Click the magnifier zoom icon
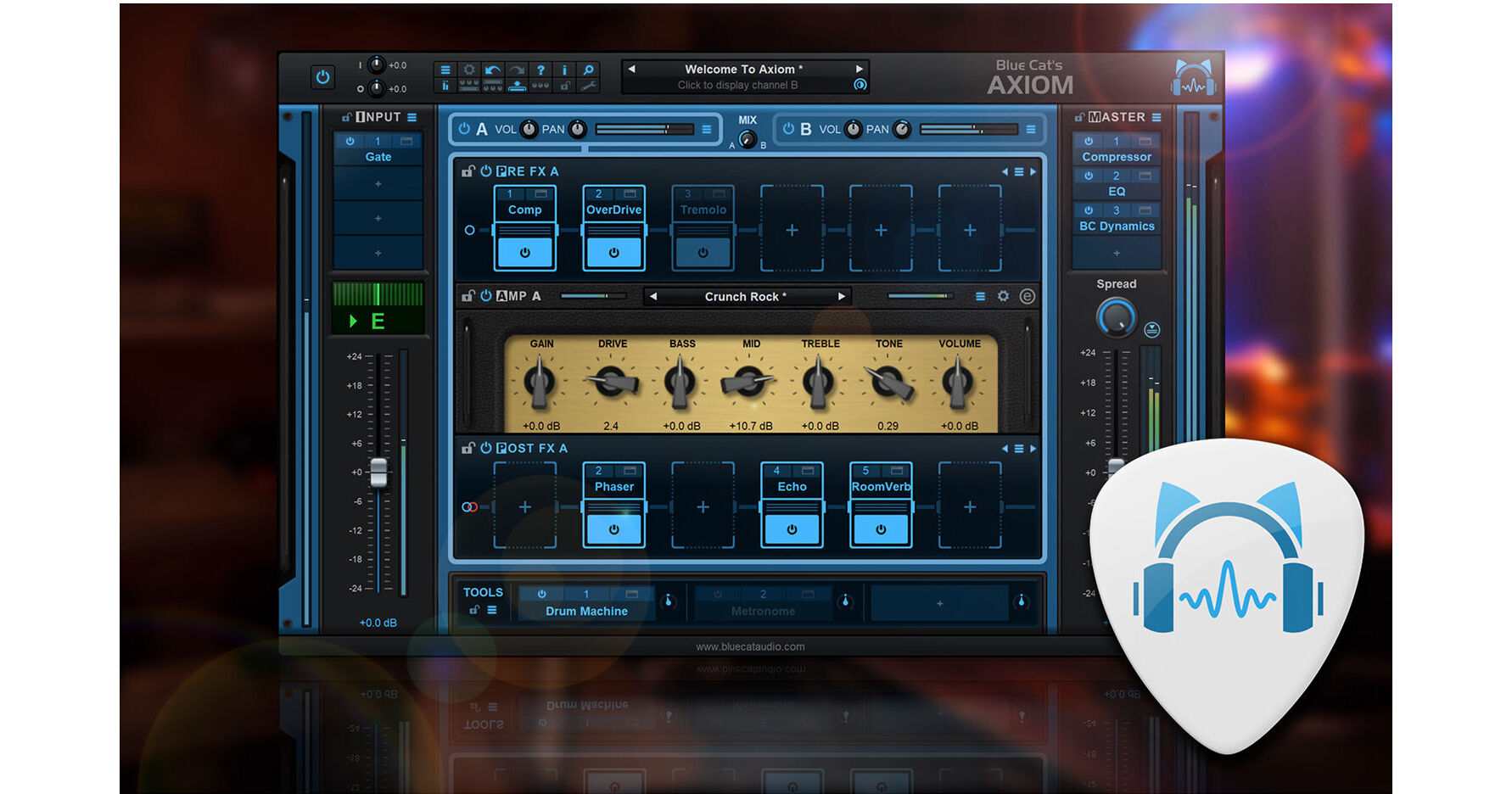1512x794 pixels. 588,70
